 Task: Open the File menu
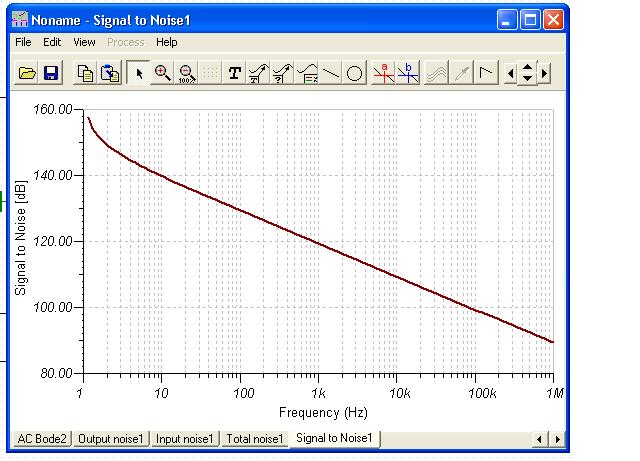(x=23, y=42)
